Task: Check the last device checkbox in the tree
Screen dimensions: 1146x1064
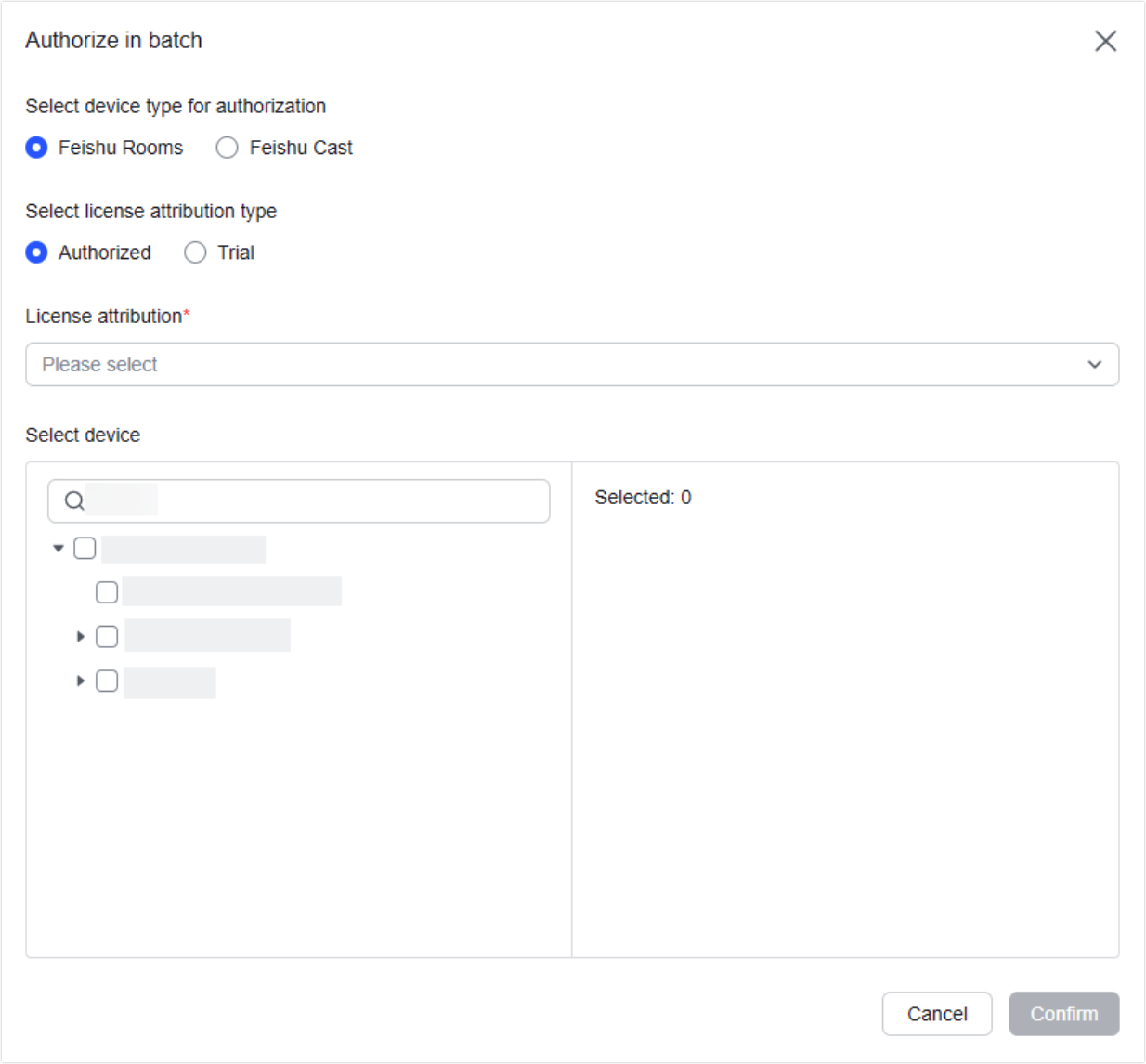Action: tap(107, 681)
